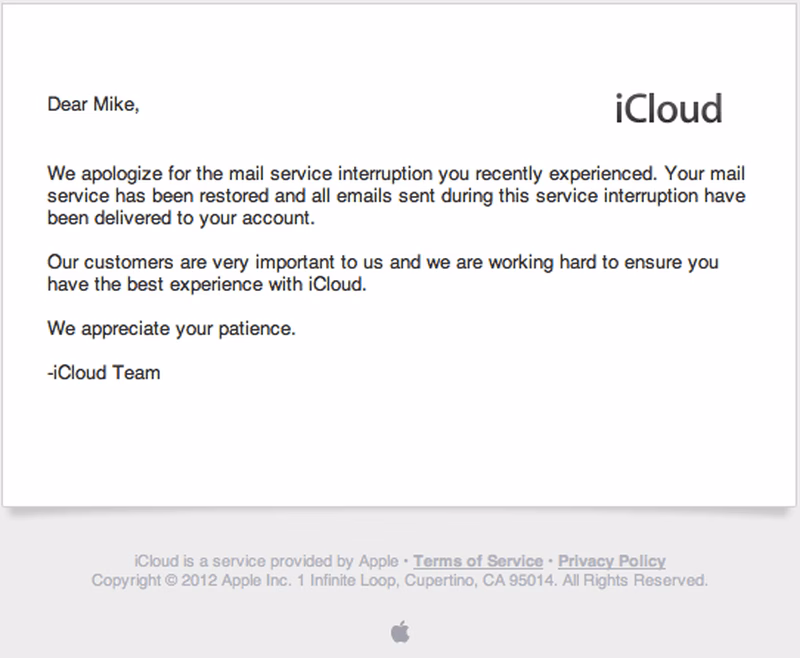
Task: Click the Apple icon below the copyright line
Action: [x=400, y=630]
